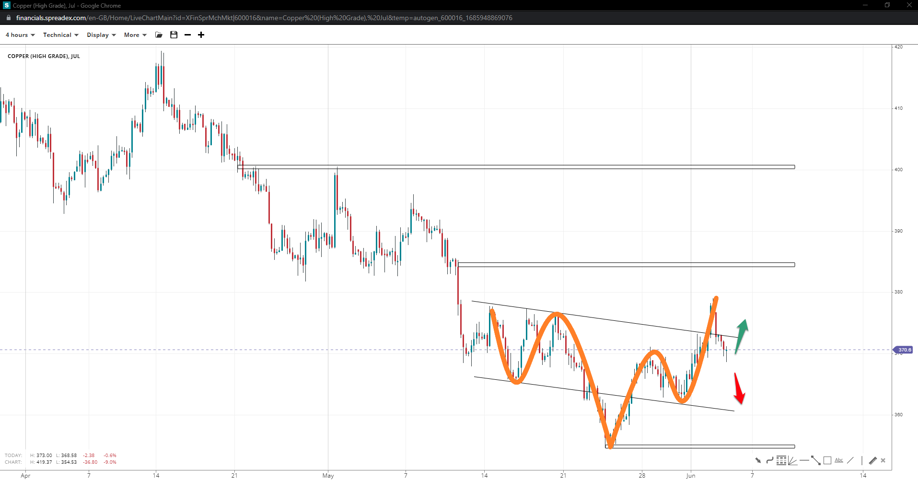
Task: Zoom out with the minus icon
Action: pyautogui.click(x=187, y=35)
